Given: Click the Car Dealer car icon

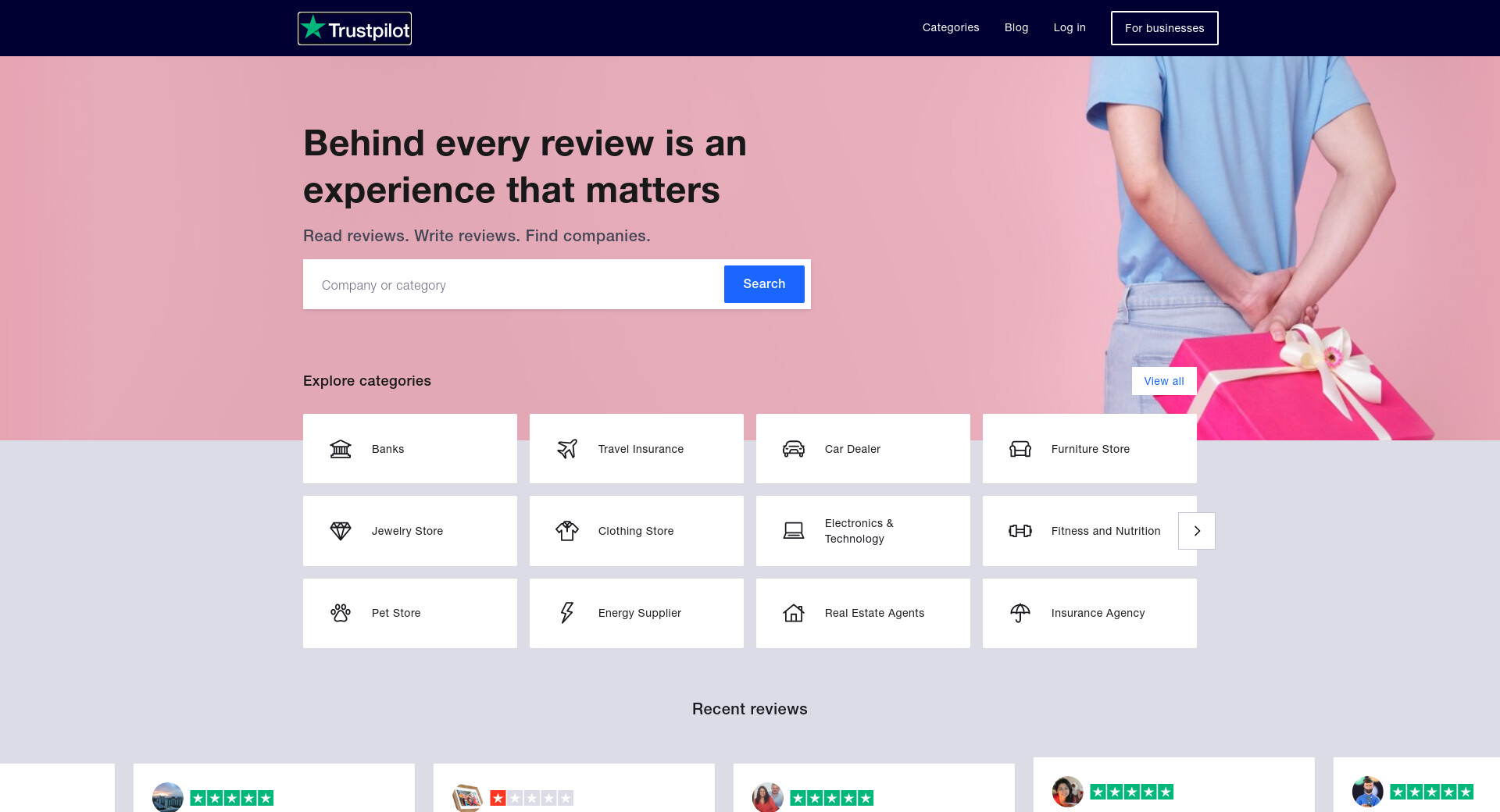Looking at the screenshot, I should tap(794, 449).
